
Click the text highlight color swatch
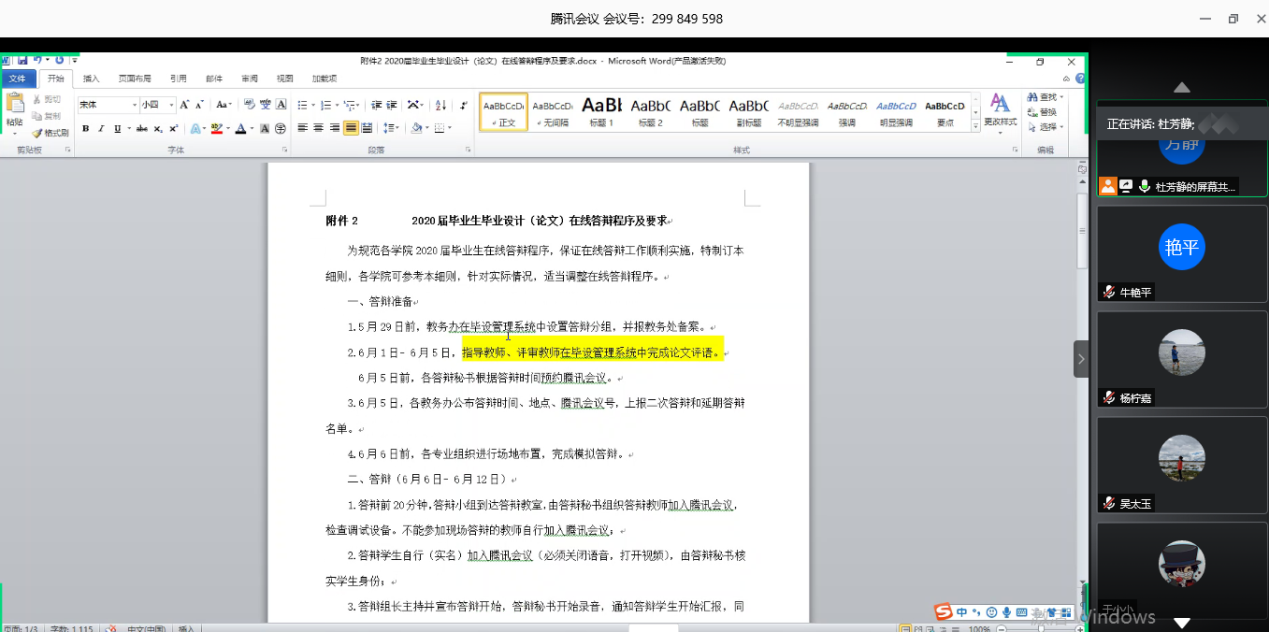click(x=217, y=129)
